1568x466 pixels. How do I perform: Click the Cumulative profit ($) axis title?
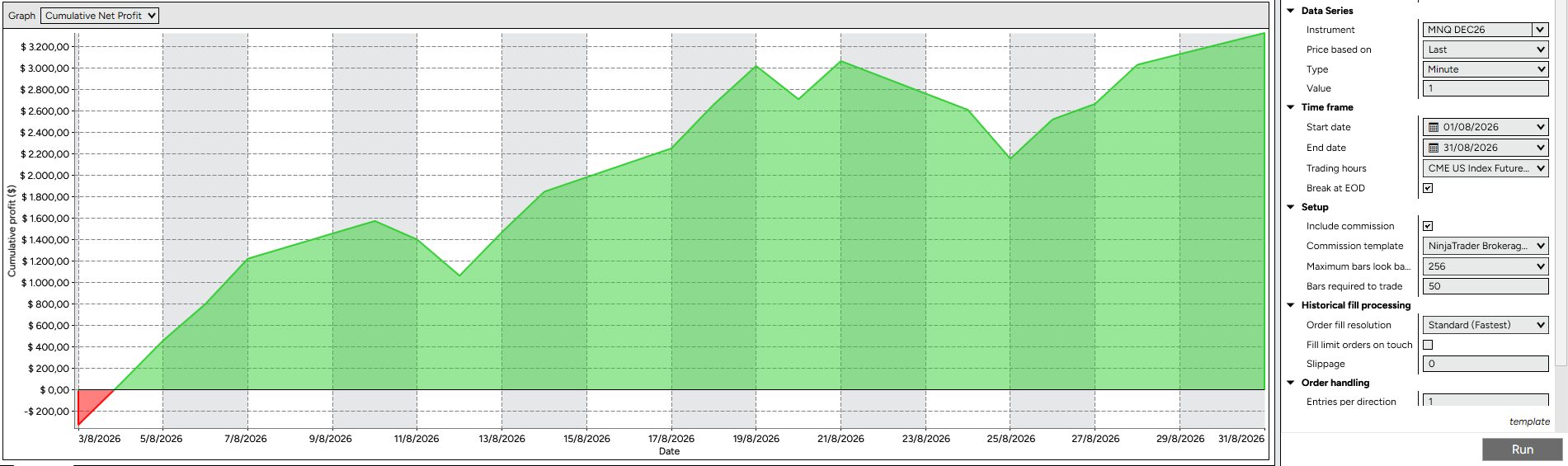[12, 230]
